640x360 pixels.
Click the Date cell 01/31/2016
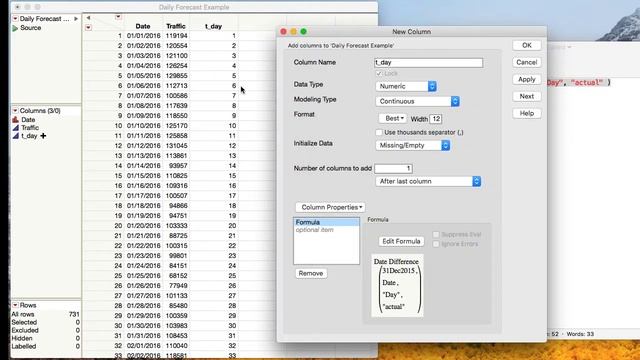tap(143, 336)
